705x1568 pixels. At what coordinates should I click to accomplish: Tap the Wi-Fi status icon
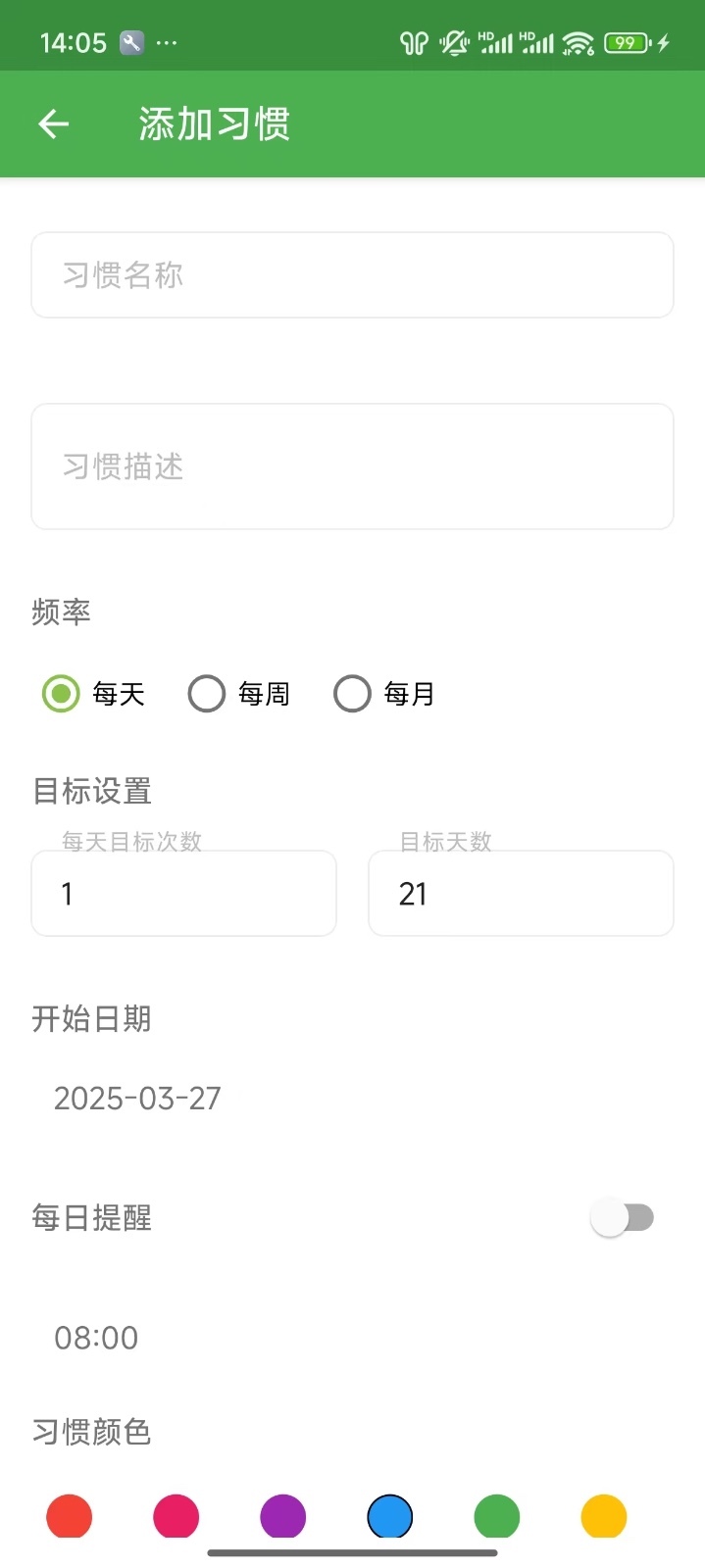[x=579, y=43]
